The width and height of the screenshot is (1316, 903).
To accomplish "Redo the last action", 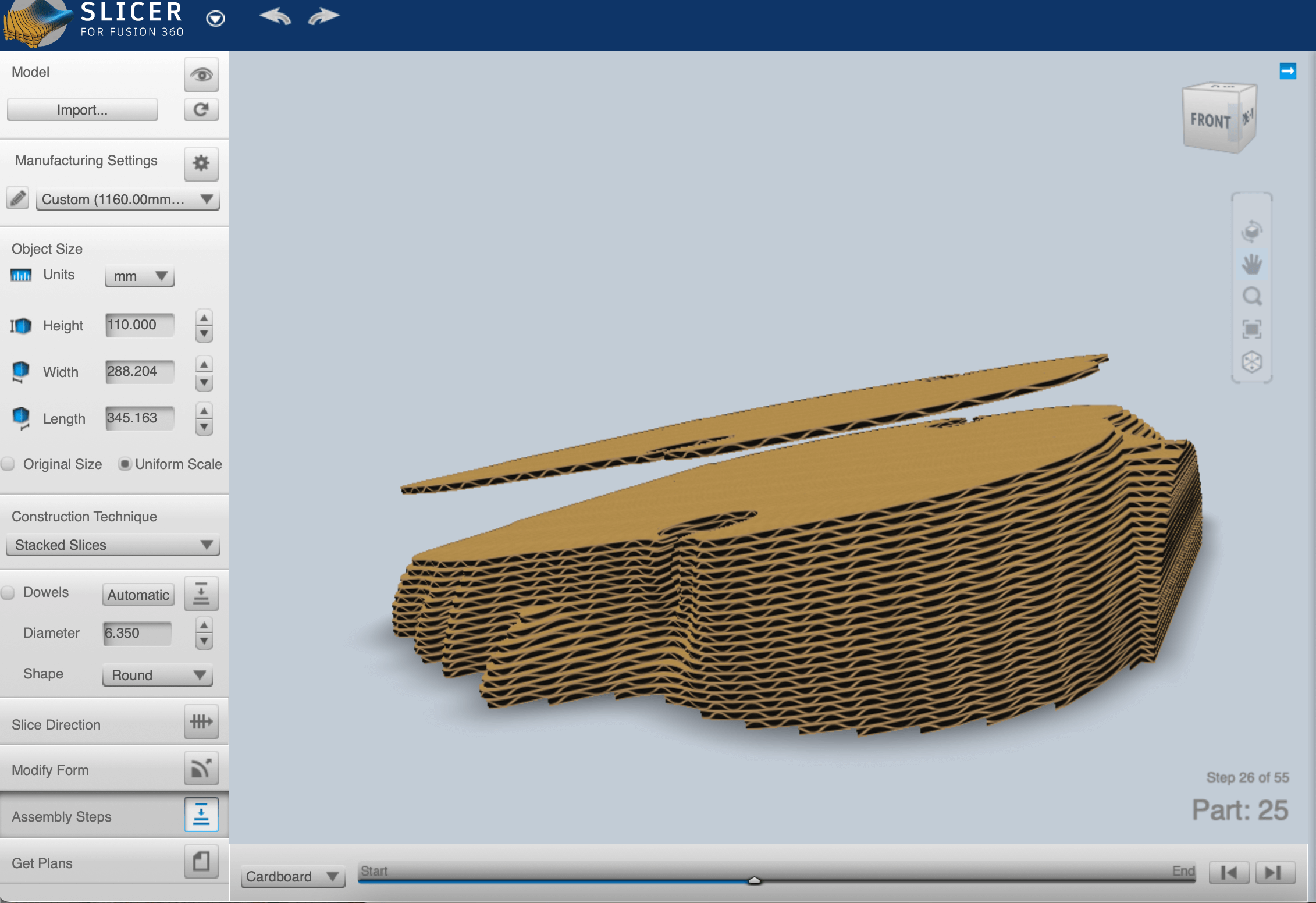I will click(x=323, y=16).
